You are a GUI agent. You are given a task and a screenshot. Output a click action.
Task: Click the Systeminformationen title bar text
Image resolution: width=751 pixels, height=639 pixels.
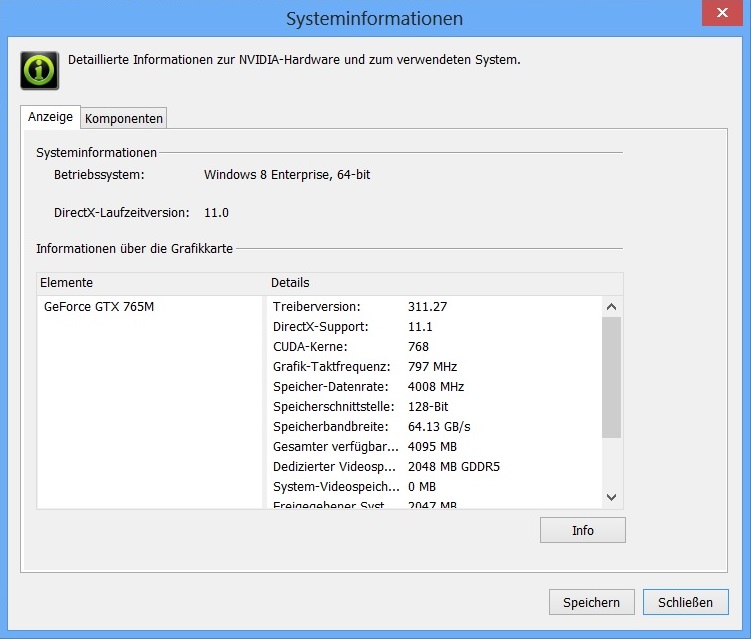click(x=375, y=19)
